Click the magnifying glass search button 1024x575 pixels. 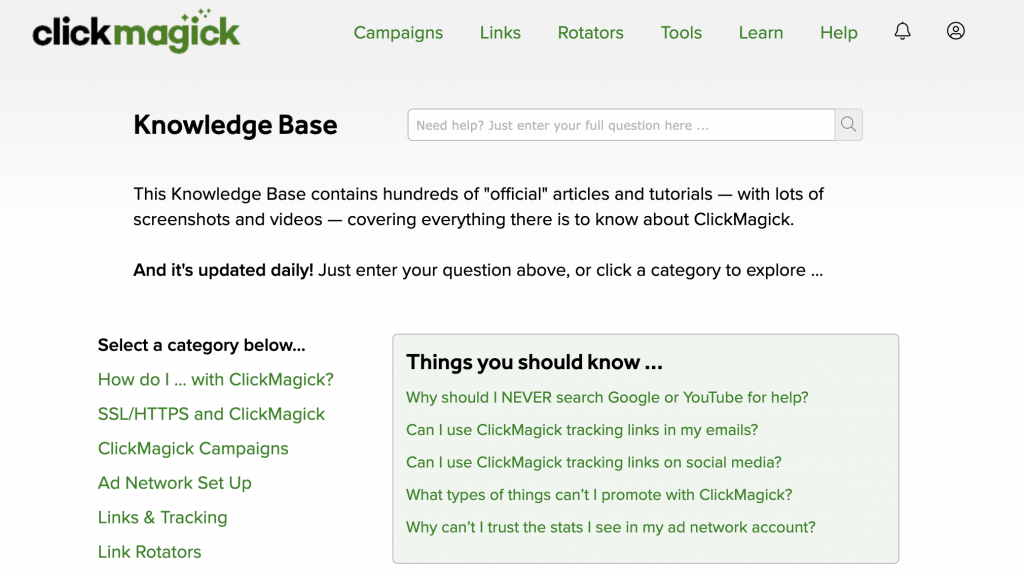848,125
